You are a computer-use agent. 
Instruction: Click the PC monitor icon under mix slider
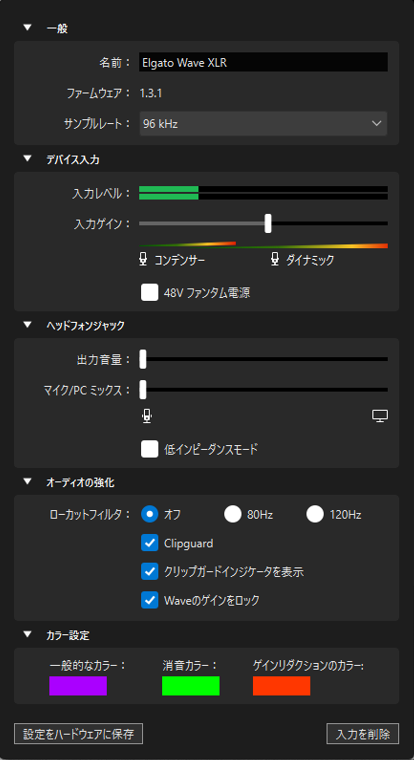tap(380, 416)
